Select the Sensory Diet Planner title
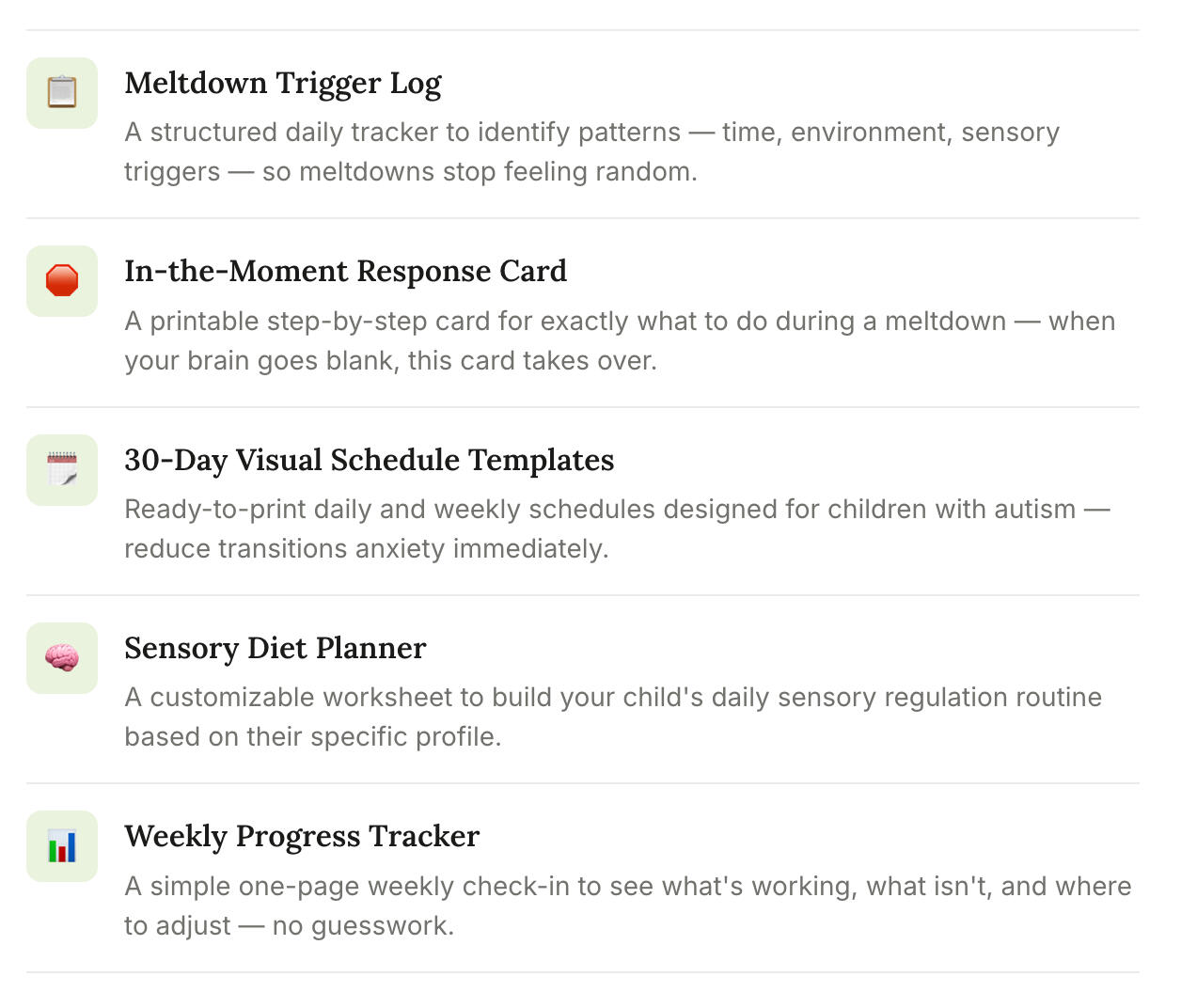 pos(275,648)
